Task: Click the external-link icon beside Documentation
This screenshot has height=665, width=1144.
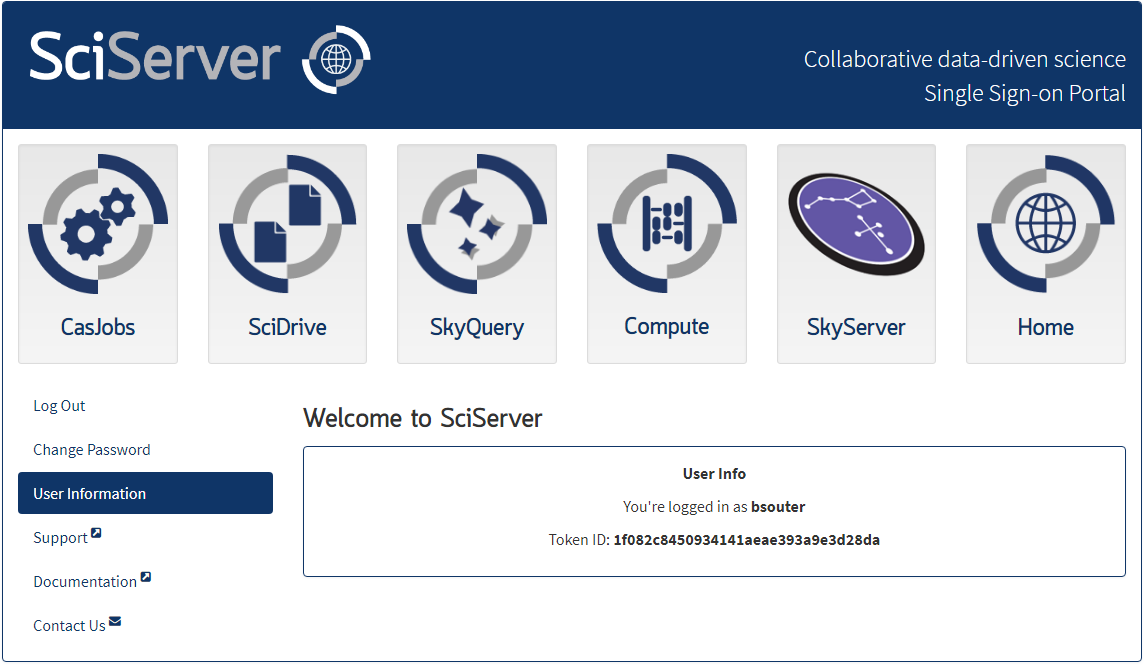Action: click(146, 577)
